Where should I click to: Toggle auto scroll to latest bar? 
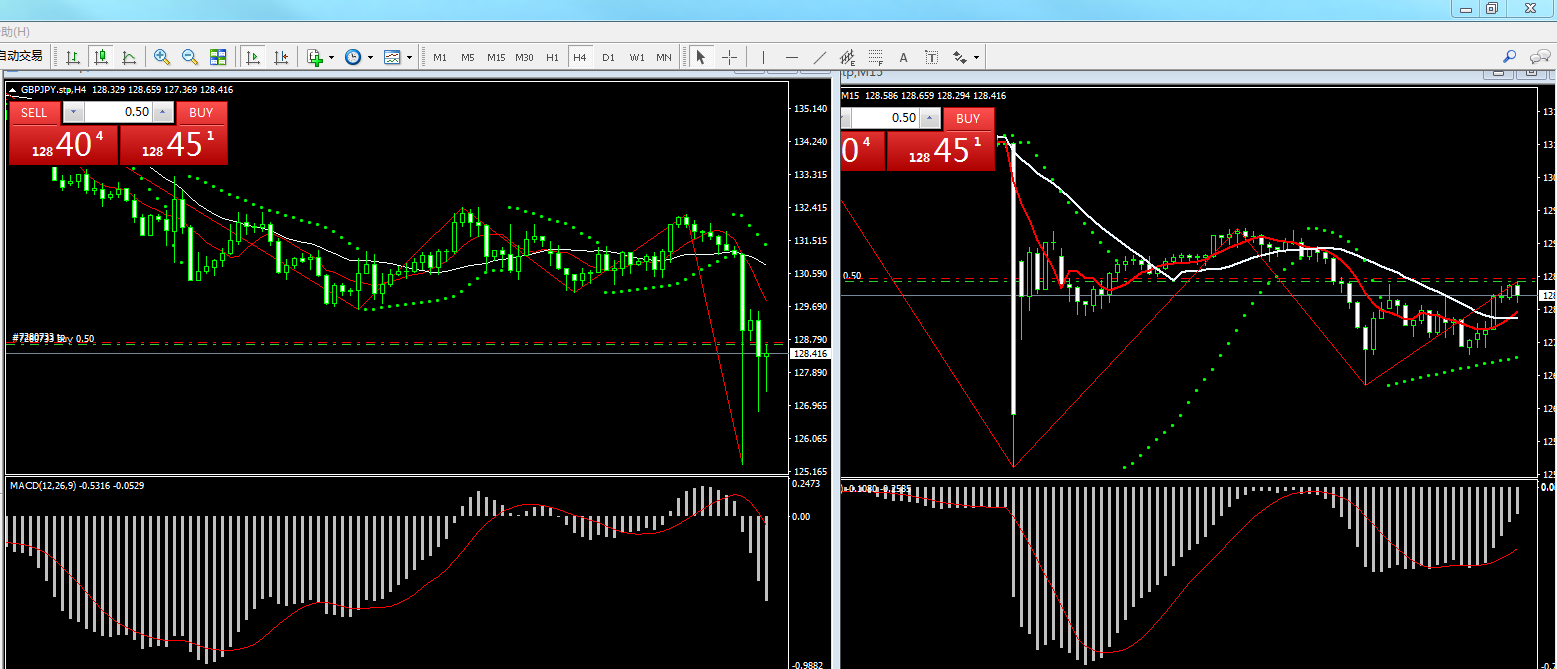[x=253, y=57]
